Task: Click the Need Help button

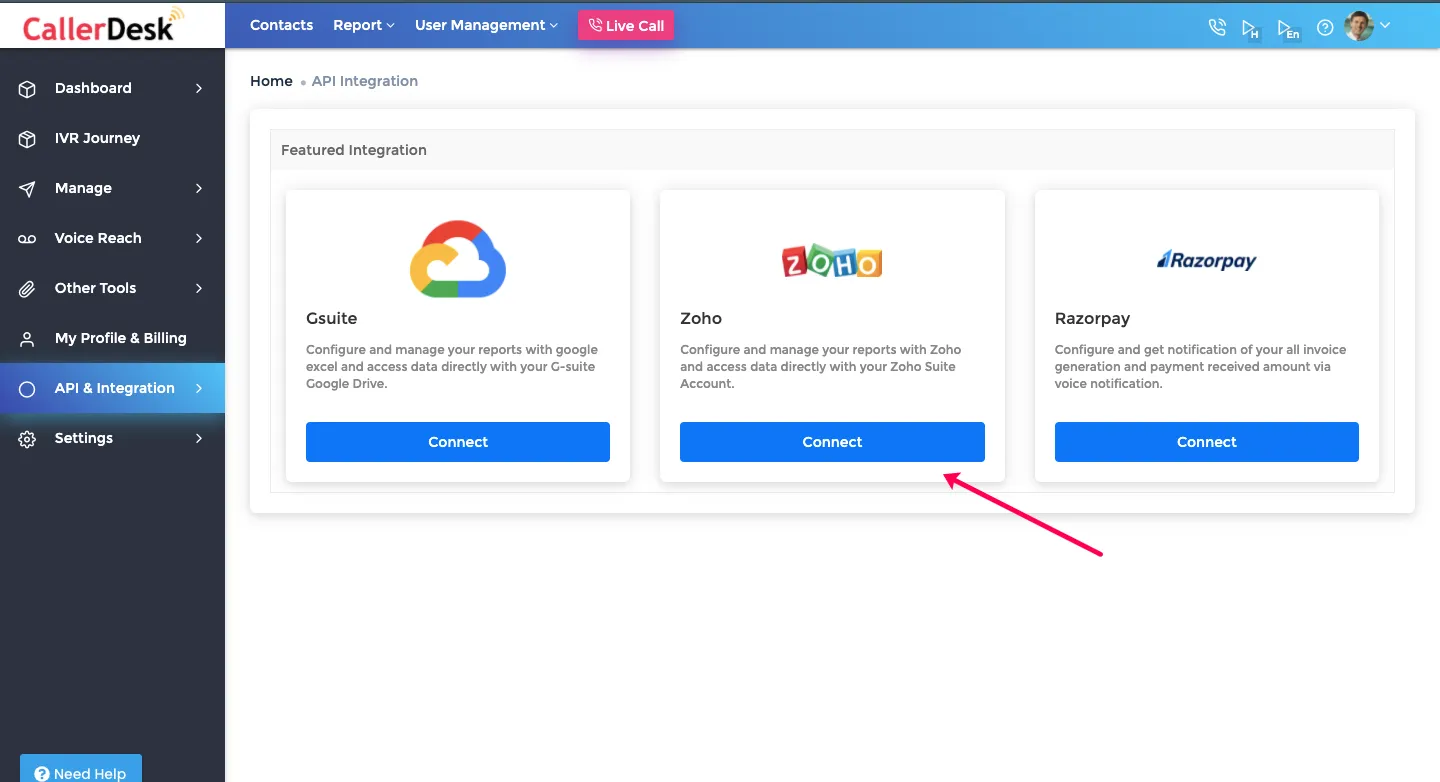Action: point(81,769)
